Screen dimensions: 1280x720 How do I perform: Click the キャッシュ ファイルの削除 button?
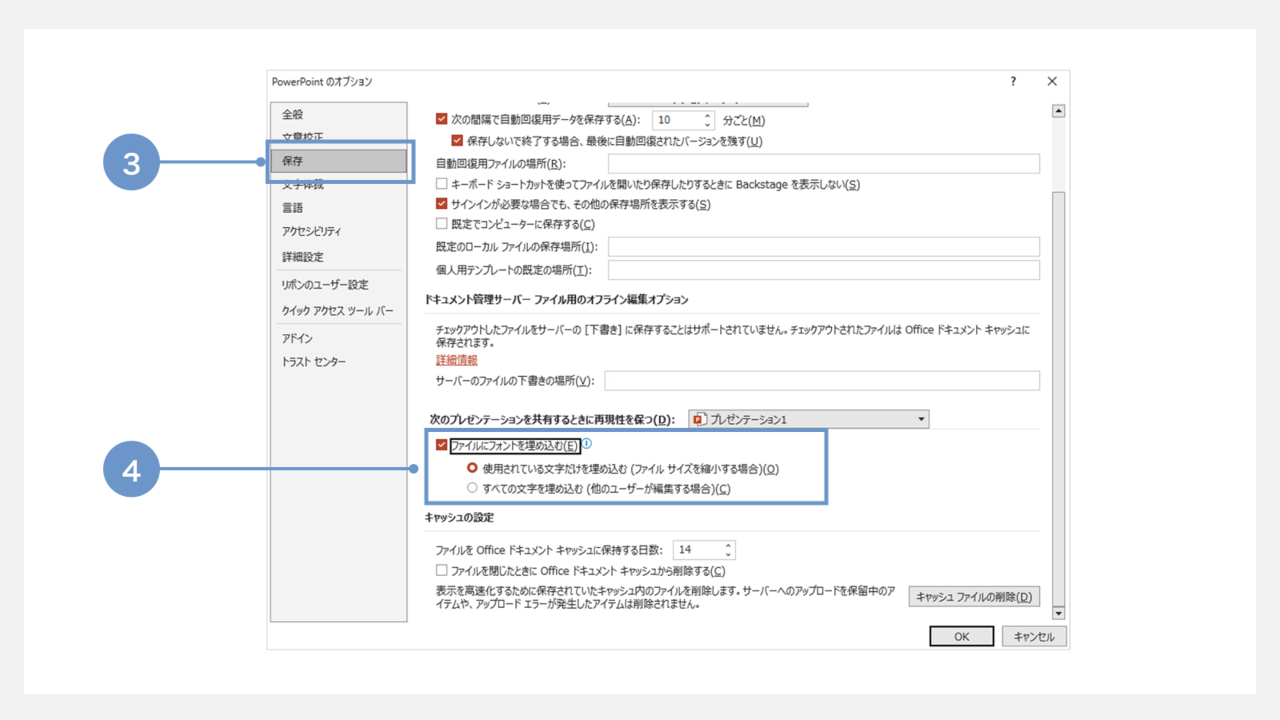coord(974,597)
